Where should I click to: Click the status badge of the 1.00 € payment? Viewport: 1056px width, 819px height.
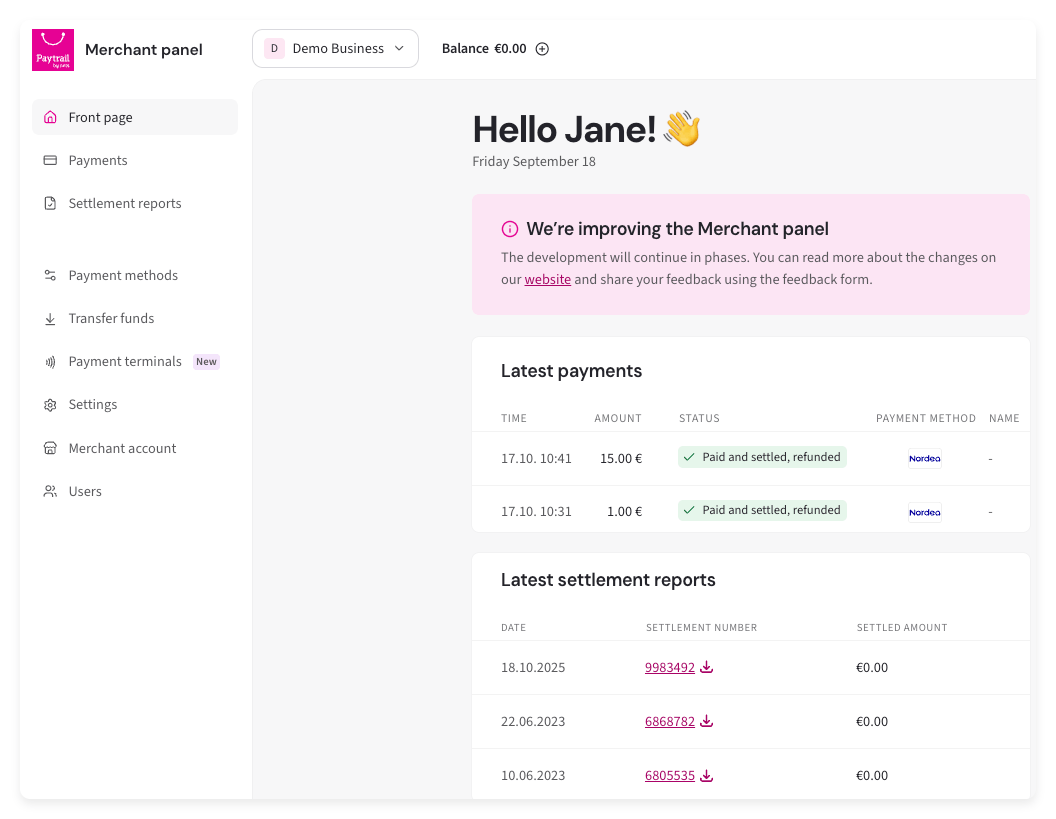point(762,510)
